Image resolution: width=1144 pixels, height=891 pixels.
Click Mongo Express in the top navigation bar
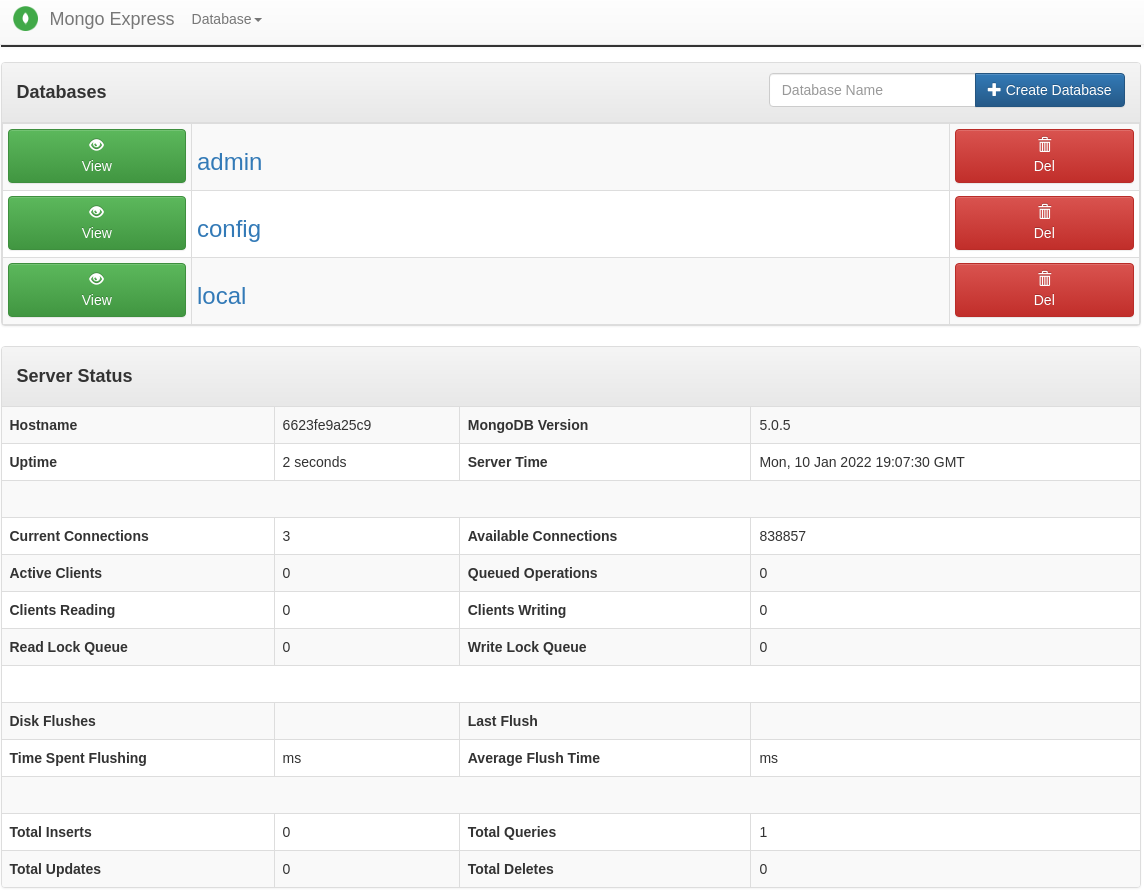112,19
